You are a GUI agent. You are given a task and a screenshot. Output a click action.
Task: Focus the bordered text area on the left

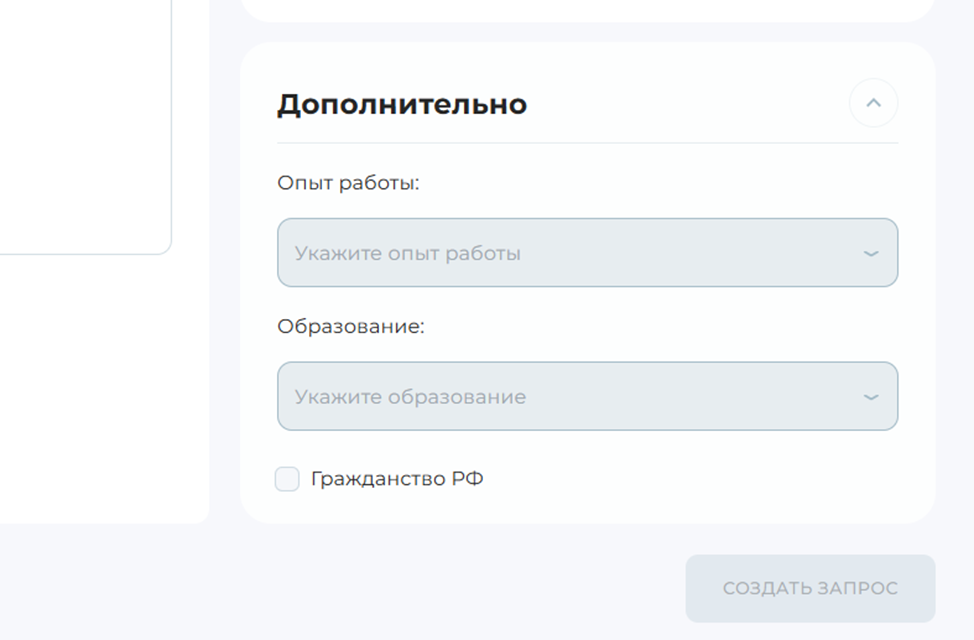click(x=80, y=120)
